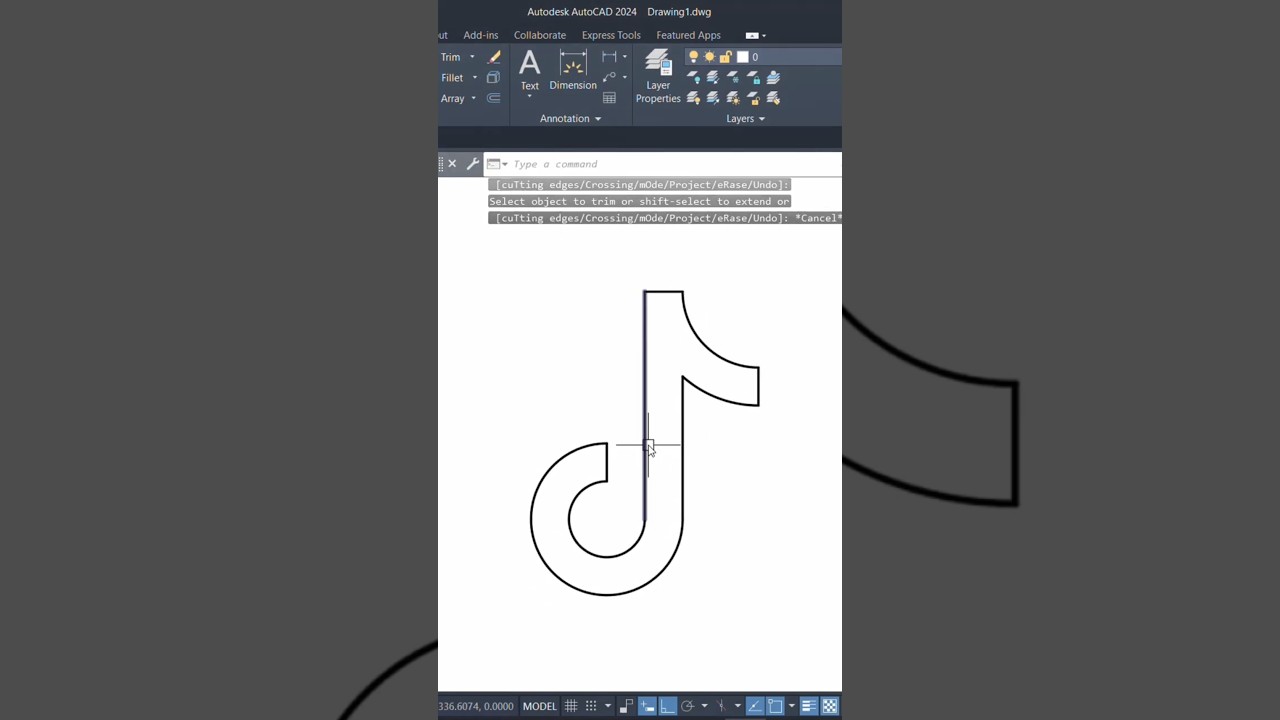
Task: Open the Linear dimension dropdown arrow
Action: tap(625, 57)
